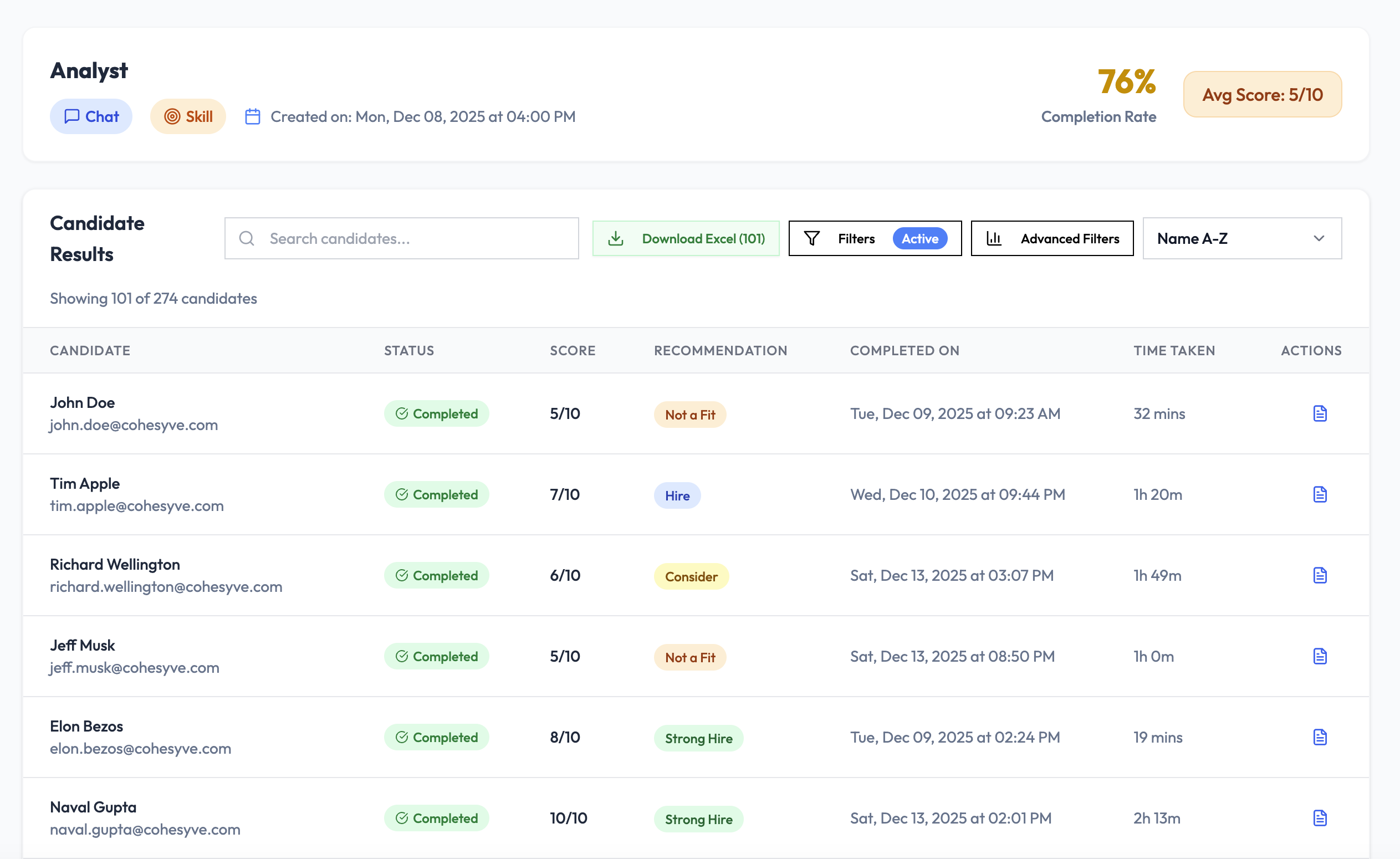Click the Score column header
This screenshot has width=1400, height=859.
(572, 351)
